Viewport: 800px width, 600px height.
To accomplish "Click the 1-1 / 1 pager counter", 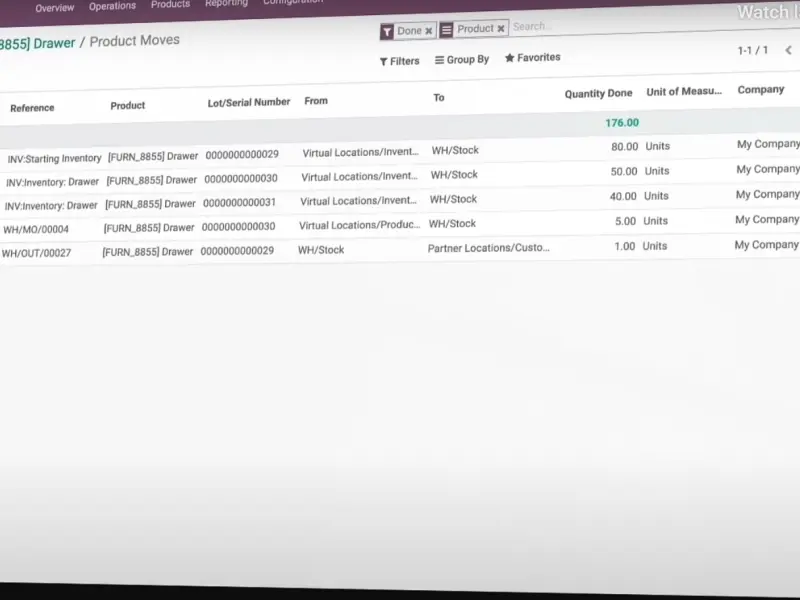I will tap(752, 50).
